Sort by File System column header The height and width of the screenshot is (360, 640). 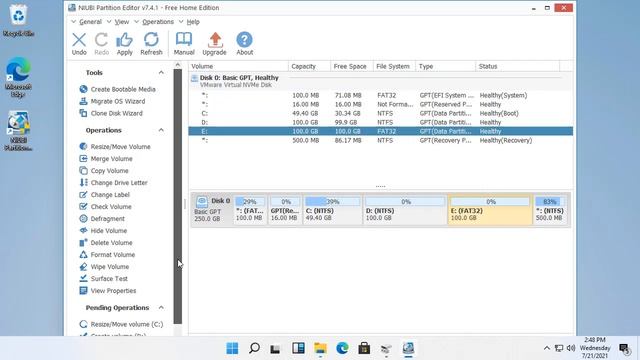[x=394, y=66]
